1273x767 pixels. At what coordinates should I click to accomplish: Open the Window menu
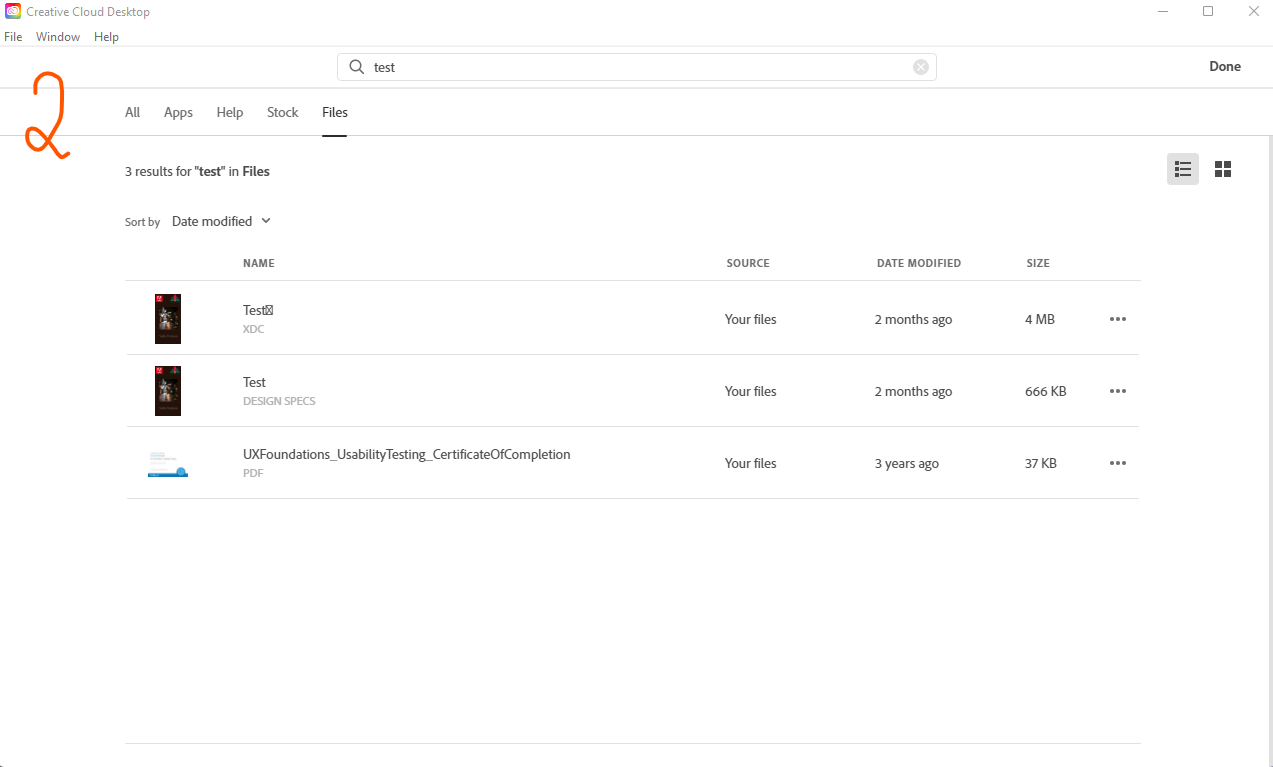[x=57, y=36]
